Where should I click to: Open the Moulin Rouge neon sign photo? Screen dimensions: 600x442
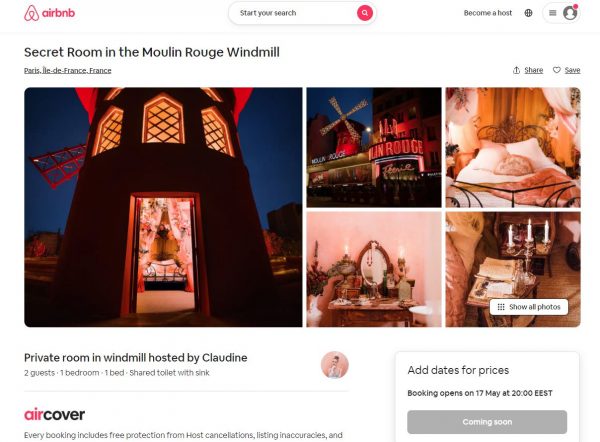tap(374, 147)
